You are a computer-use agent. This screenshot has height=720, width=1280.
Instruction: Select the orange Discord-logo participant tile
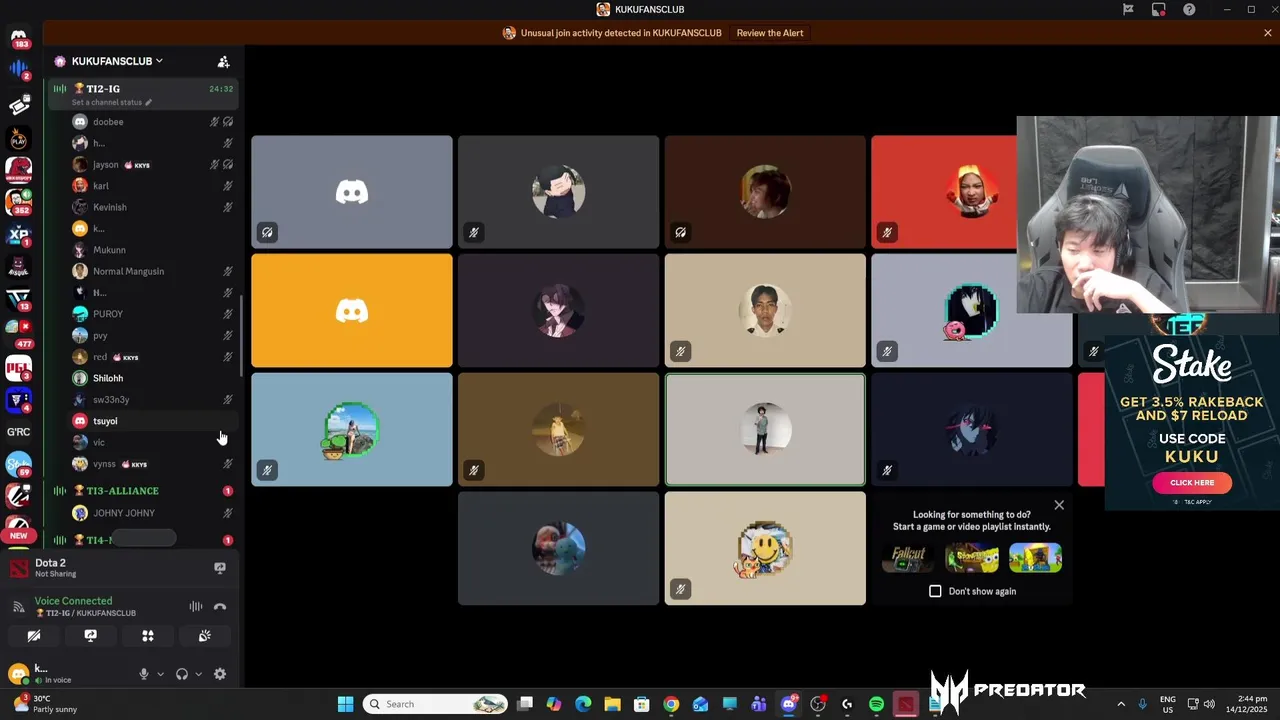(x=352, y=311)
